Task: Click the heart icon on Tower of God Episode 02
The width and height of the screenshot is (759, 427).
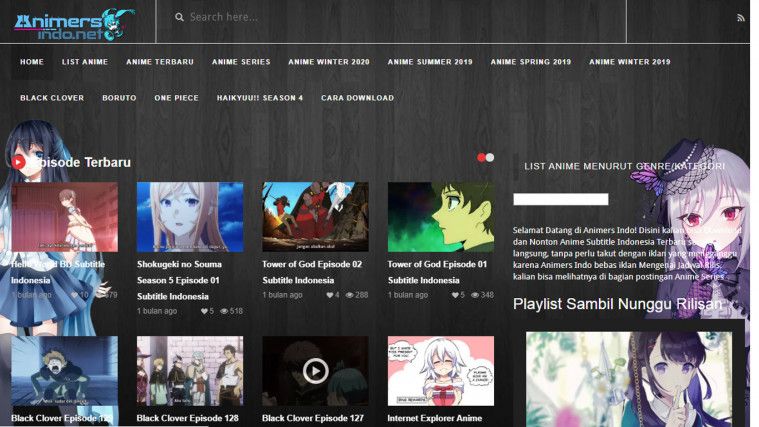Action: 330,295
